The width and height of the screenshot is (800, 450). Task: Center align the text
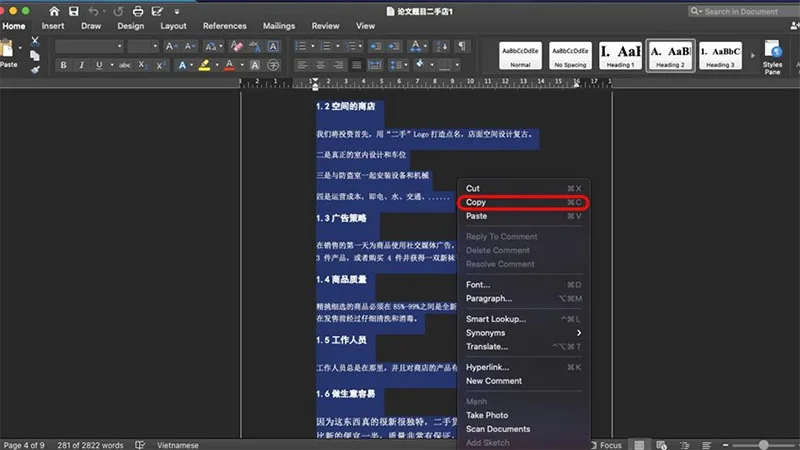tap(320, 65)
